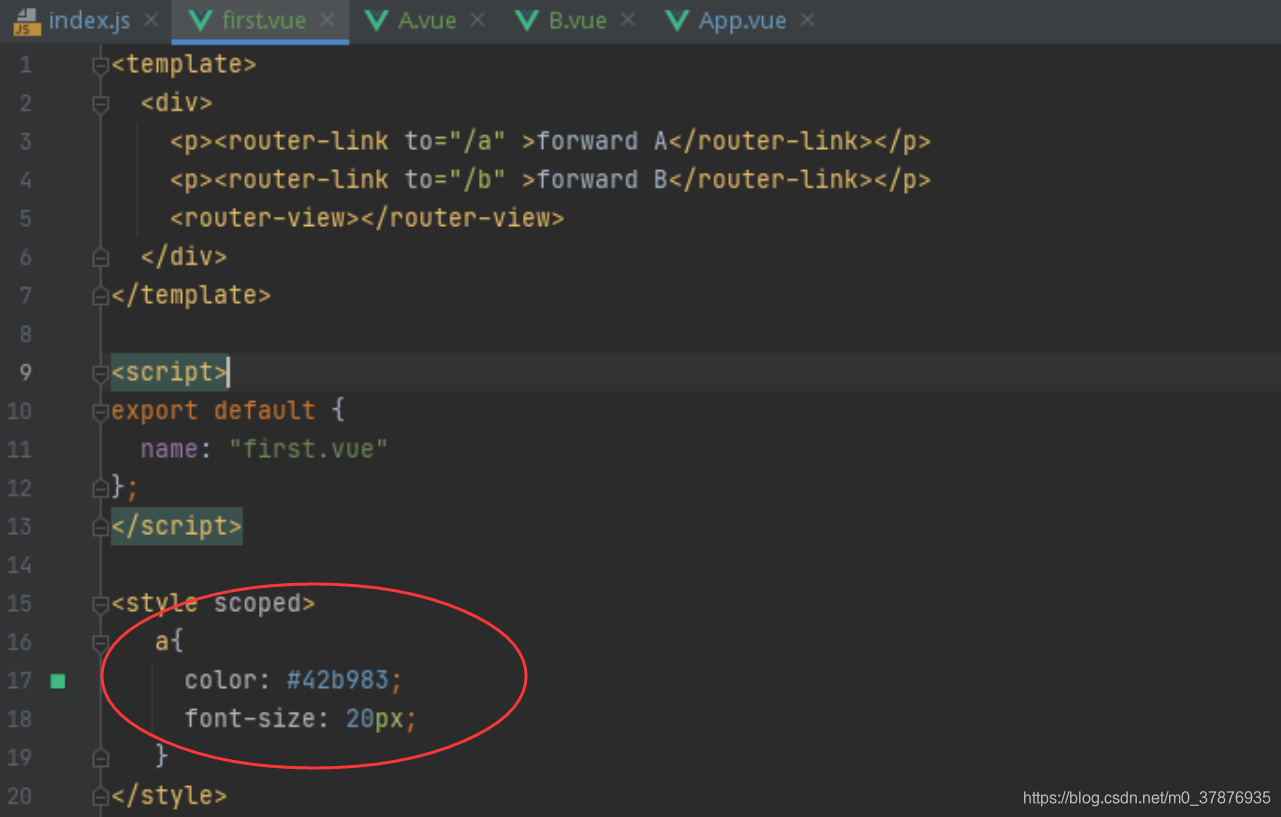1281x817 pixels.
Task: Close the index.js tab
Action: point(151,20)
